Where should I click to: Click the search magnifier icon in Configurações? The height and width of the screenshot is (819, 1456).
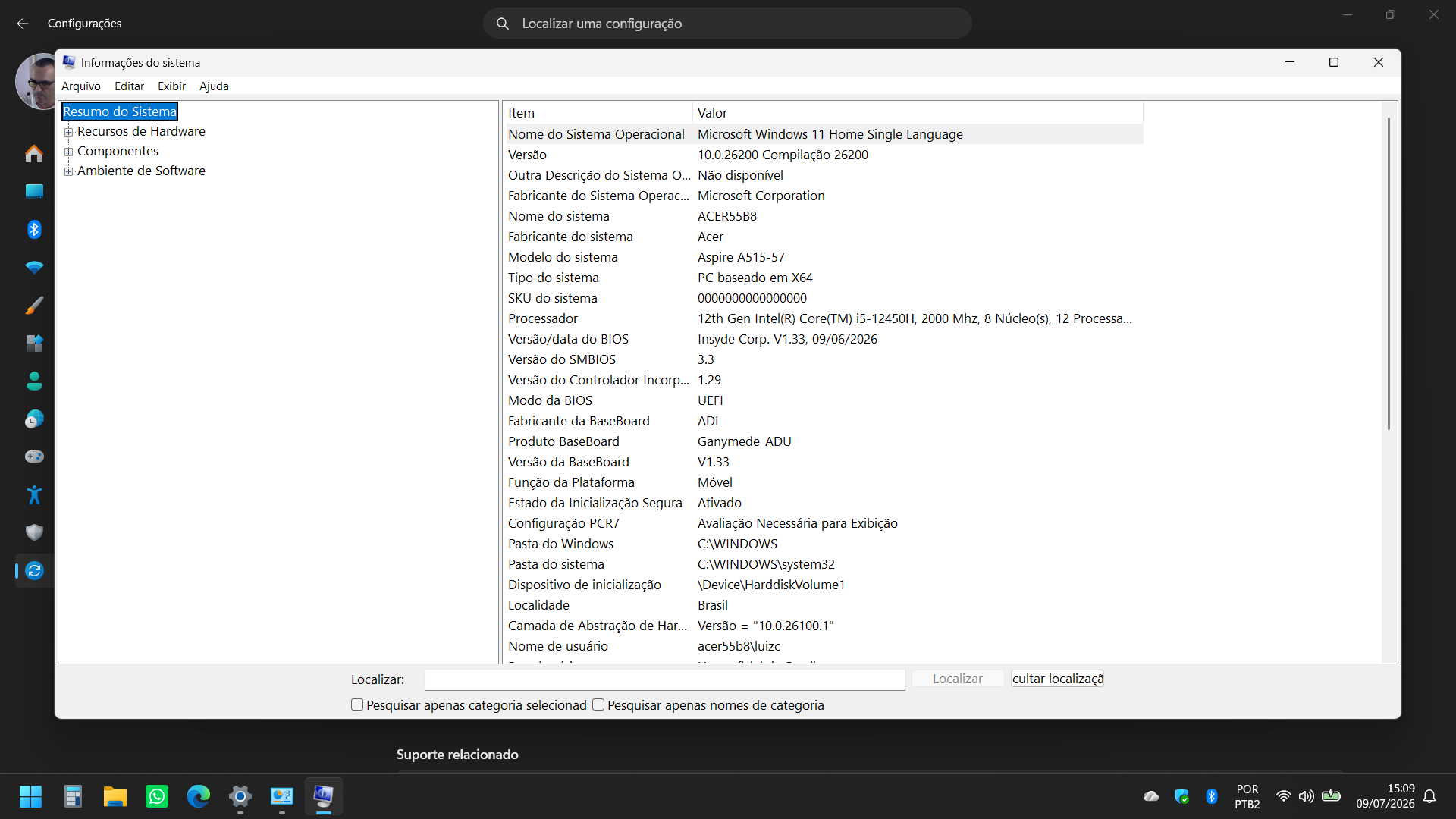[503, 24]
